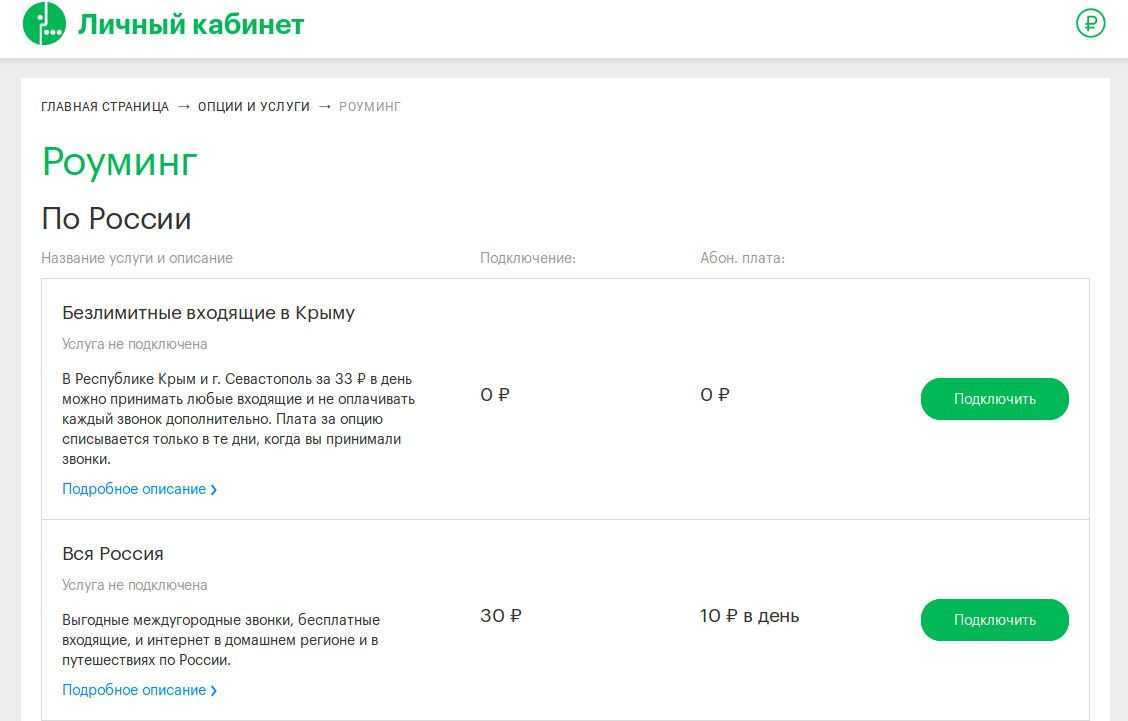The width and height of the screenshot is (1128, 721).
Task: Click the 'Абон. плата:' column header
Action: click(x=742, y=258)
